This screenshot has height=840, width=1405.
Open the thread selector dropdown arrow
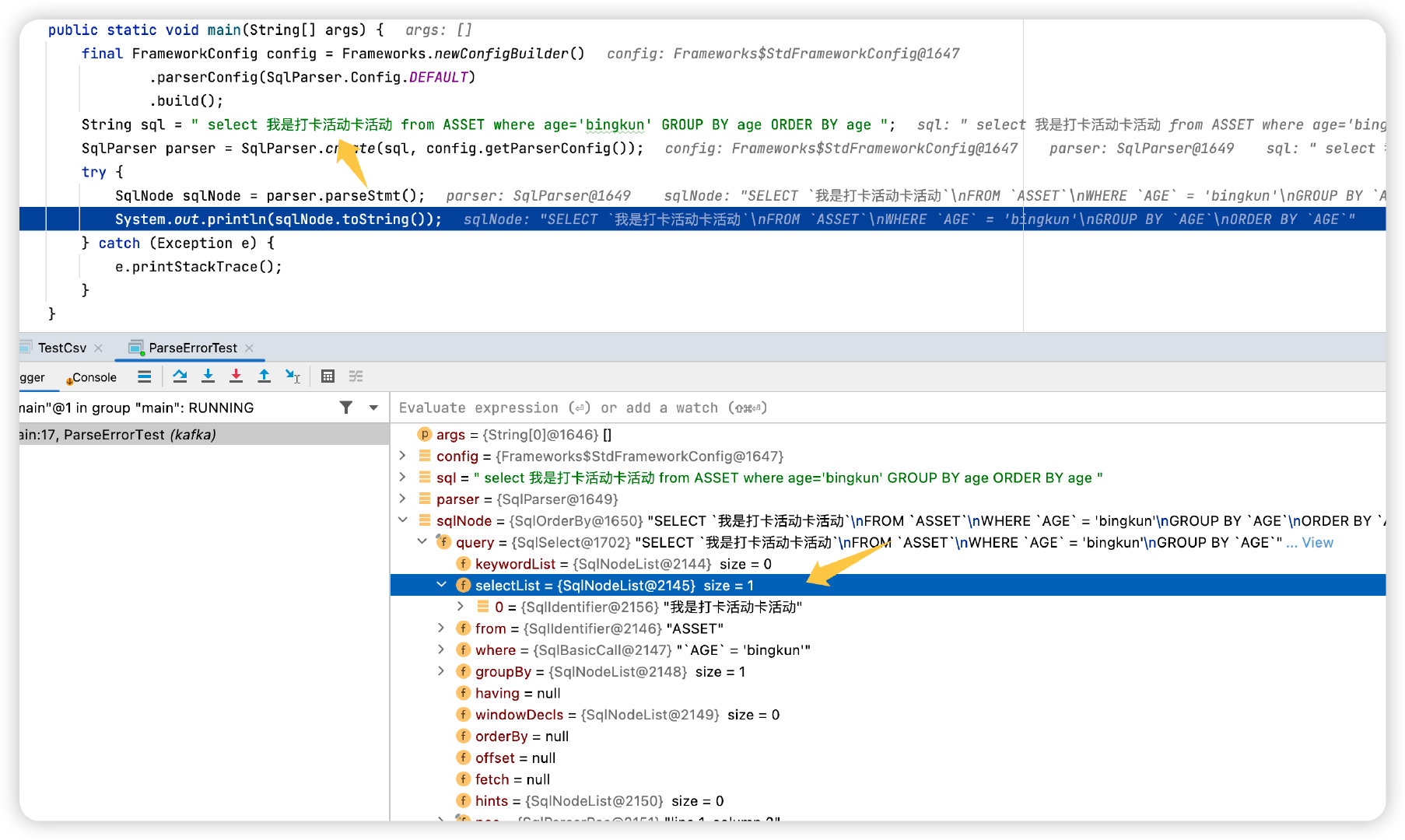(373, 408)
